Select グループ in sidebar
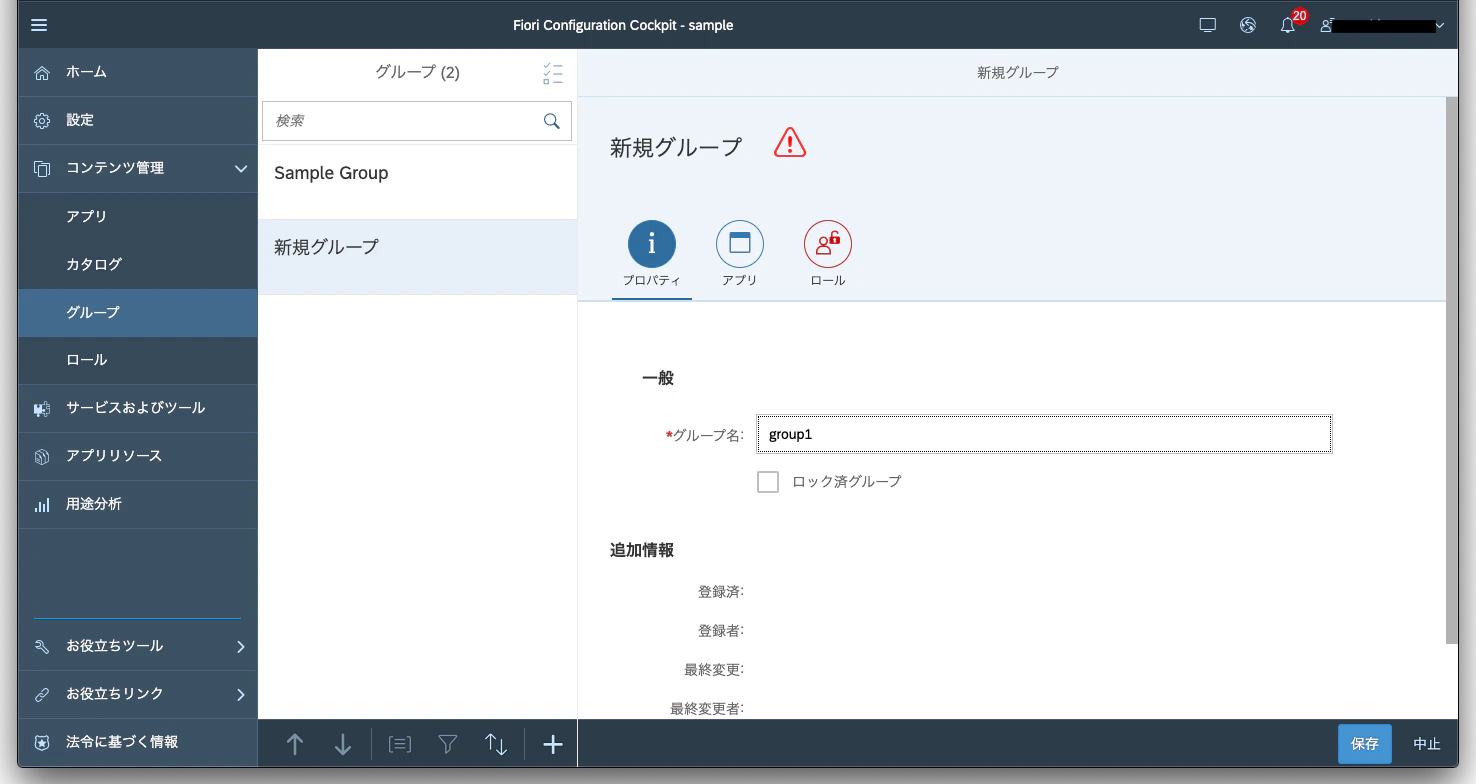The image size is (1476, 784). [x=138, y=313]
